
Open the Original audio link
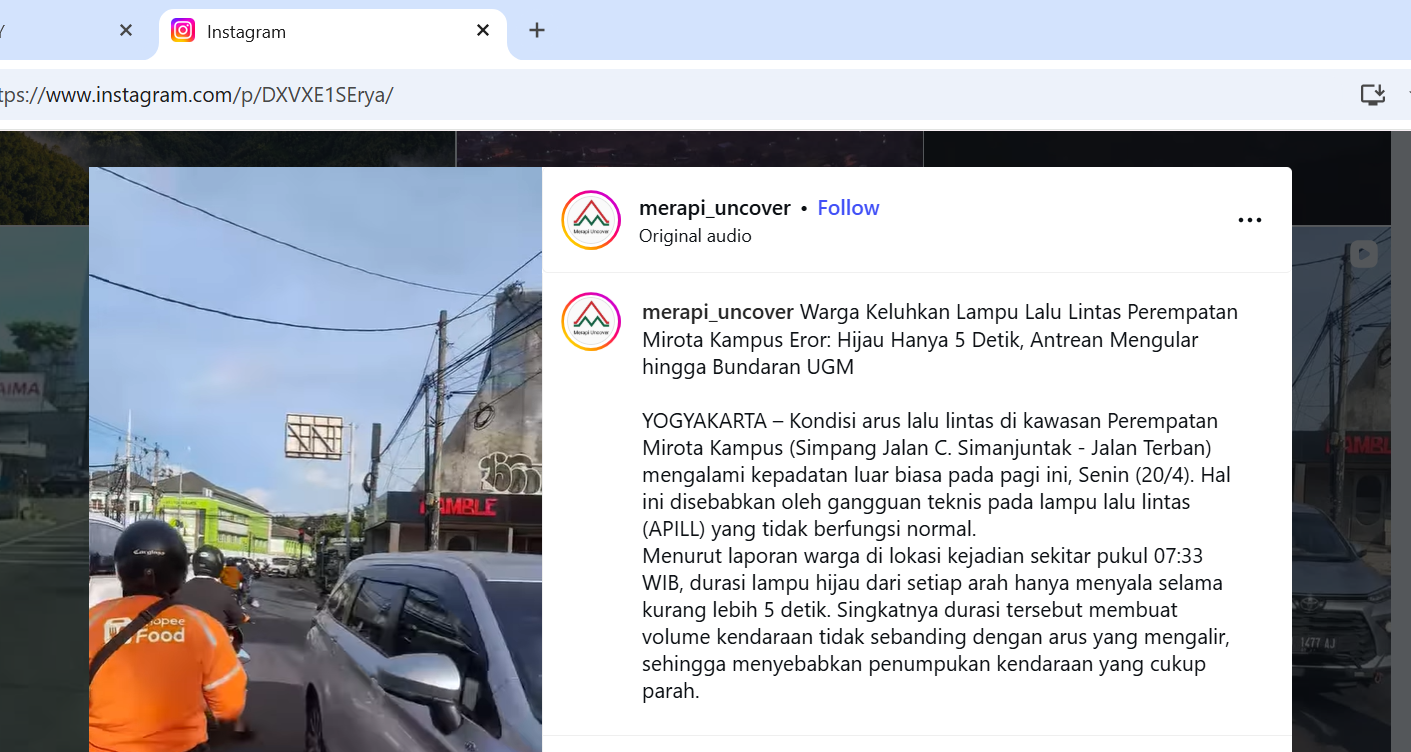click(x=695, y=236)
